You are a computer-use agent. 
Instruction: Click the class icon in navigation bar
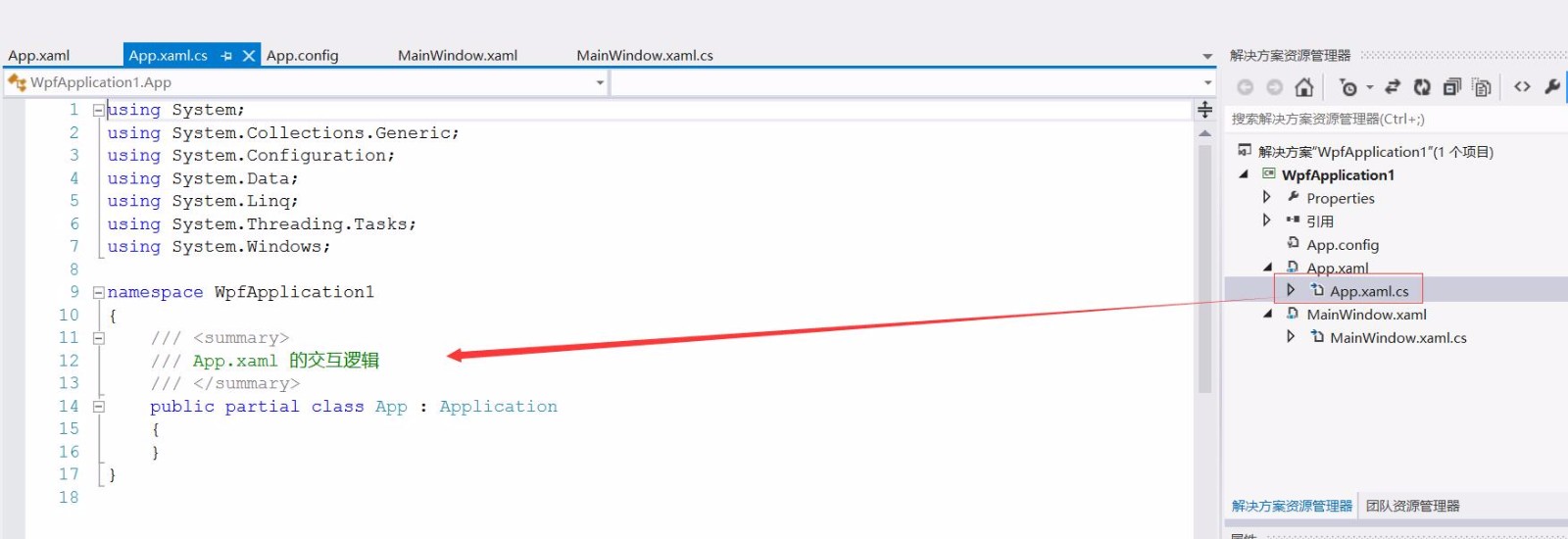tap(17, 83)
